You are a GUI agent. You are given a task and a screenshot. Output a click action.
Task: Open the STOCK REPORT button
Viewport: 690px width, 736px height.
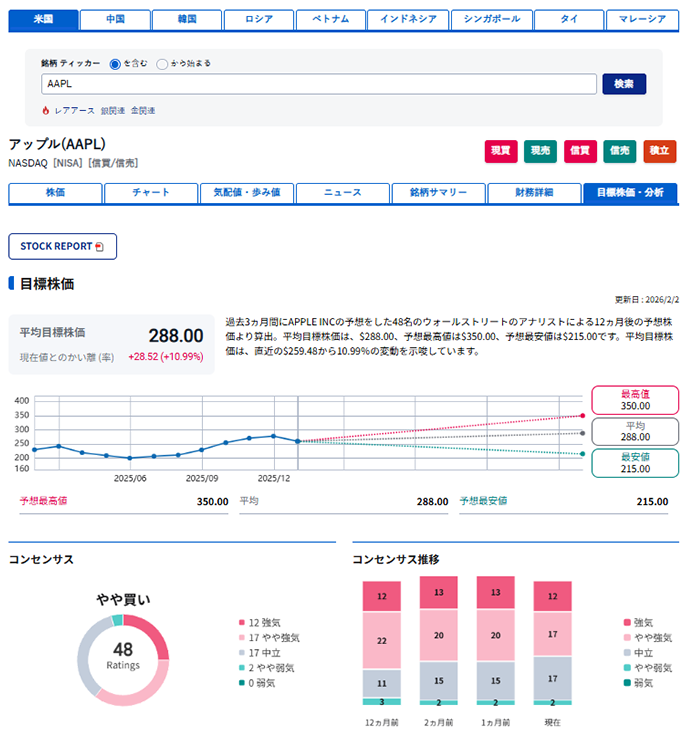coord(62,246)
